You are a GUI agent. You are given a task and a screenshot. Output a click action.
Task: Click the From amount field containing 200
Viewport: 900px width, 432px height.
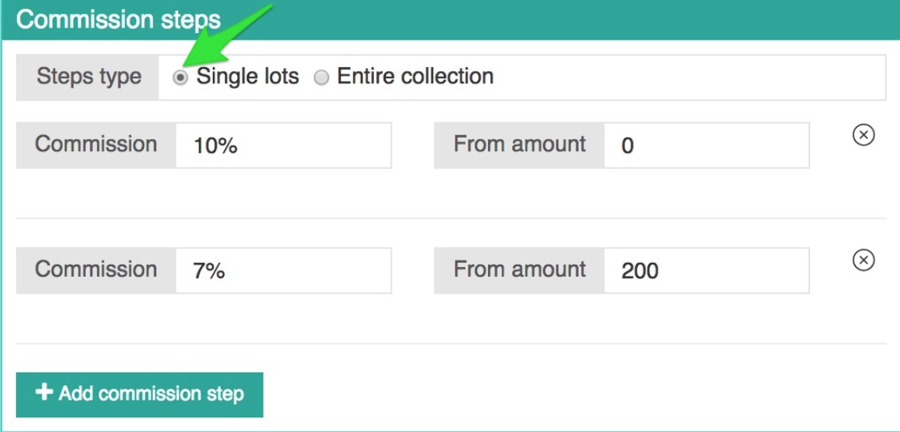point(706,270)
